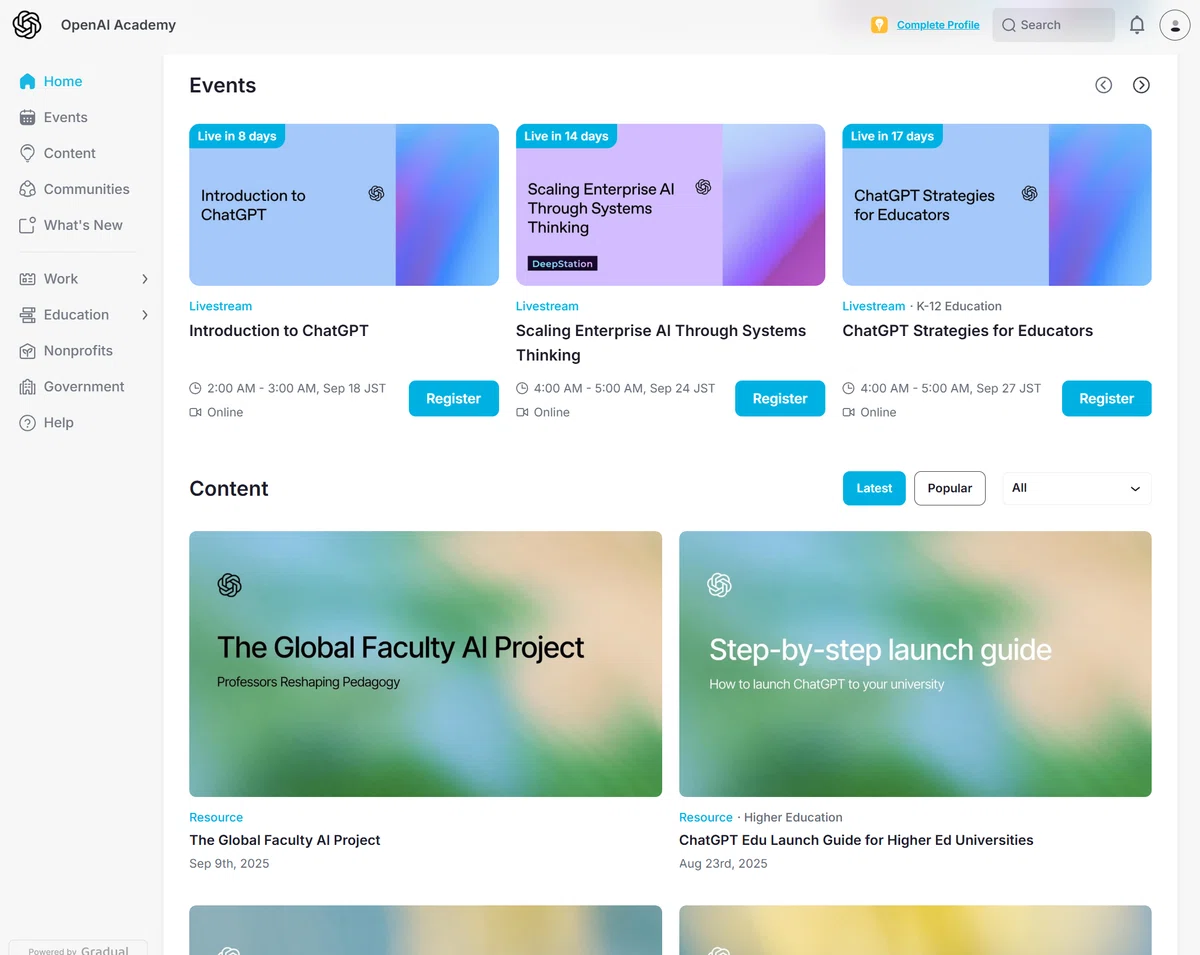The height and width of the screenshot is (955, 1200).
Task: Click the Home sidebar icon
Action: point(27,81)
